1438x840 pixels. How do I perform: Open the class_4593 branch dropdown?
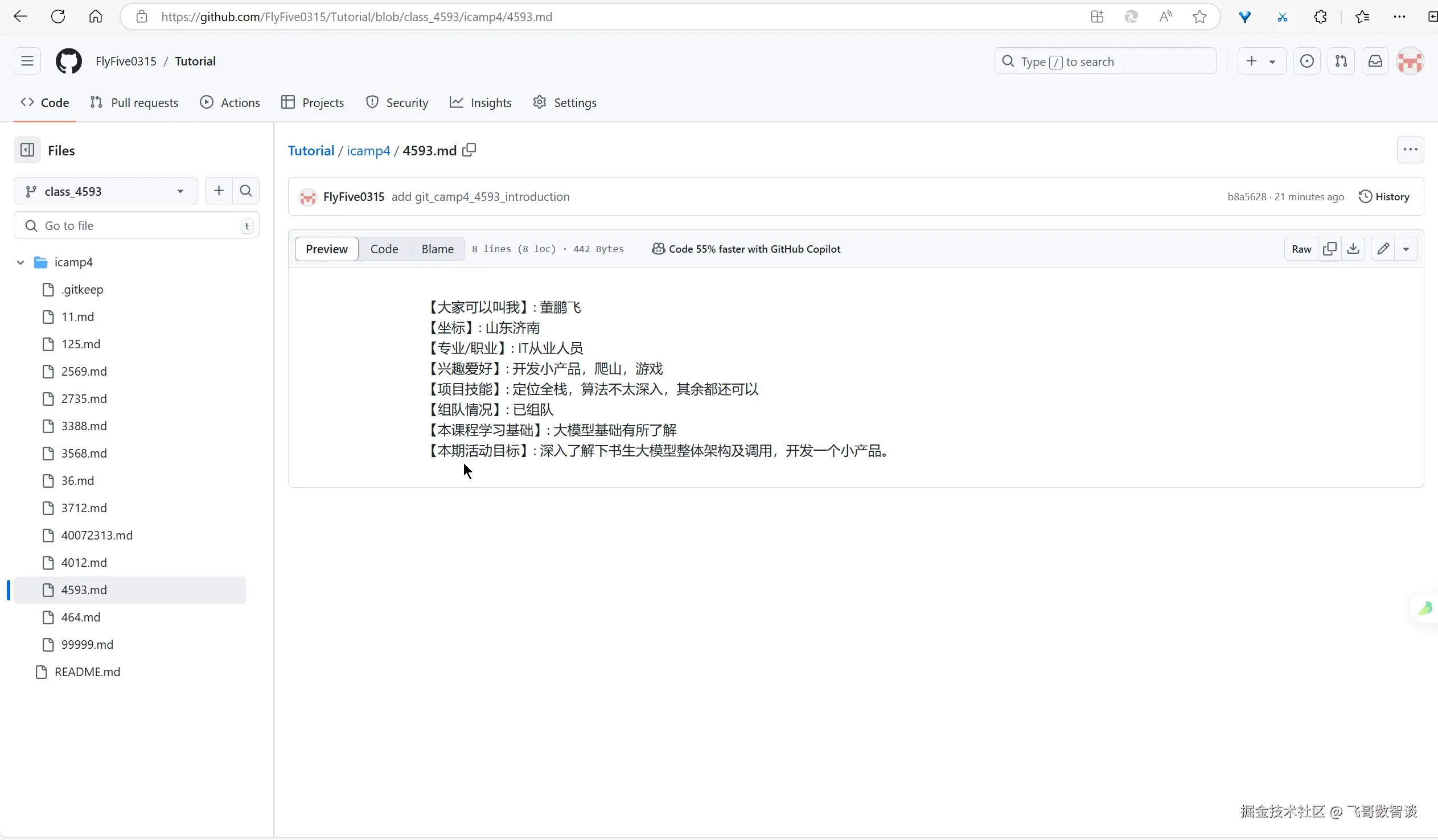pos(105,191)
